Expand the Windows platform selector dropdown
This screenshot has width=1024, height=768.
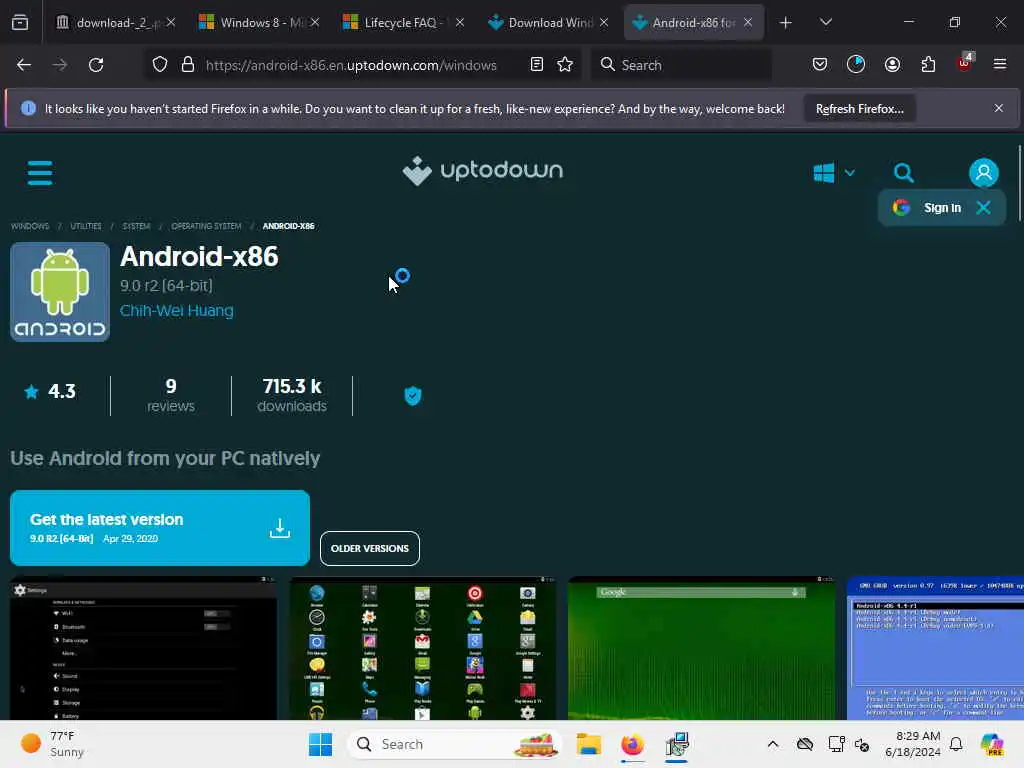pyautogui.click(x=834, y=173)
